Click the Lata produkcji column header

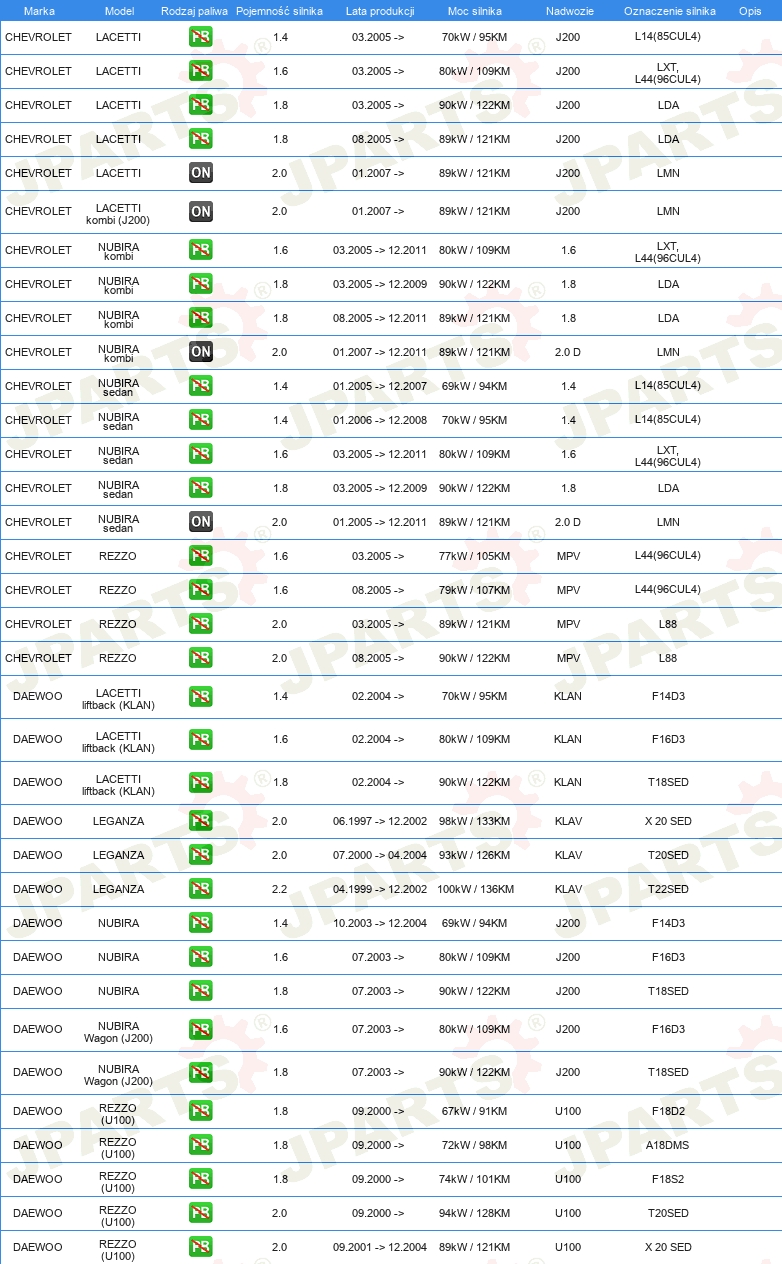[380, 11]
